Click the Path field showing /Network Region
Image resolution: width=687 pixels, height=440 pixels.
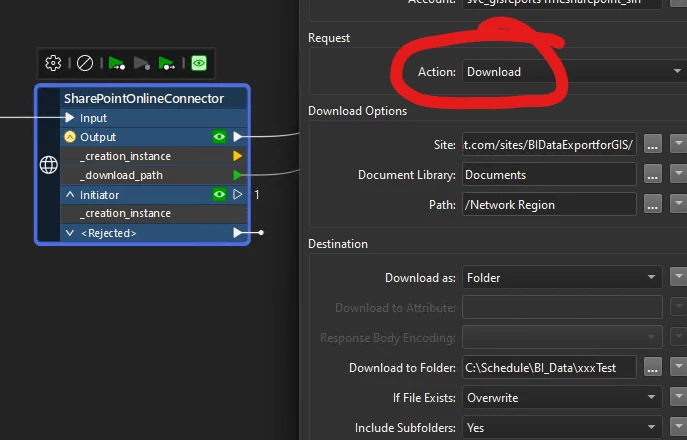click(x=549, y=204)
